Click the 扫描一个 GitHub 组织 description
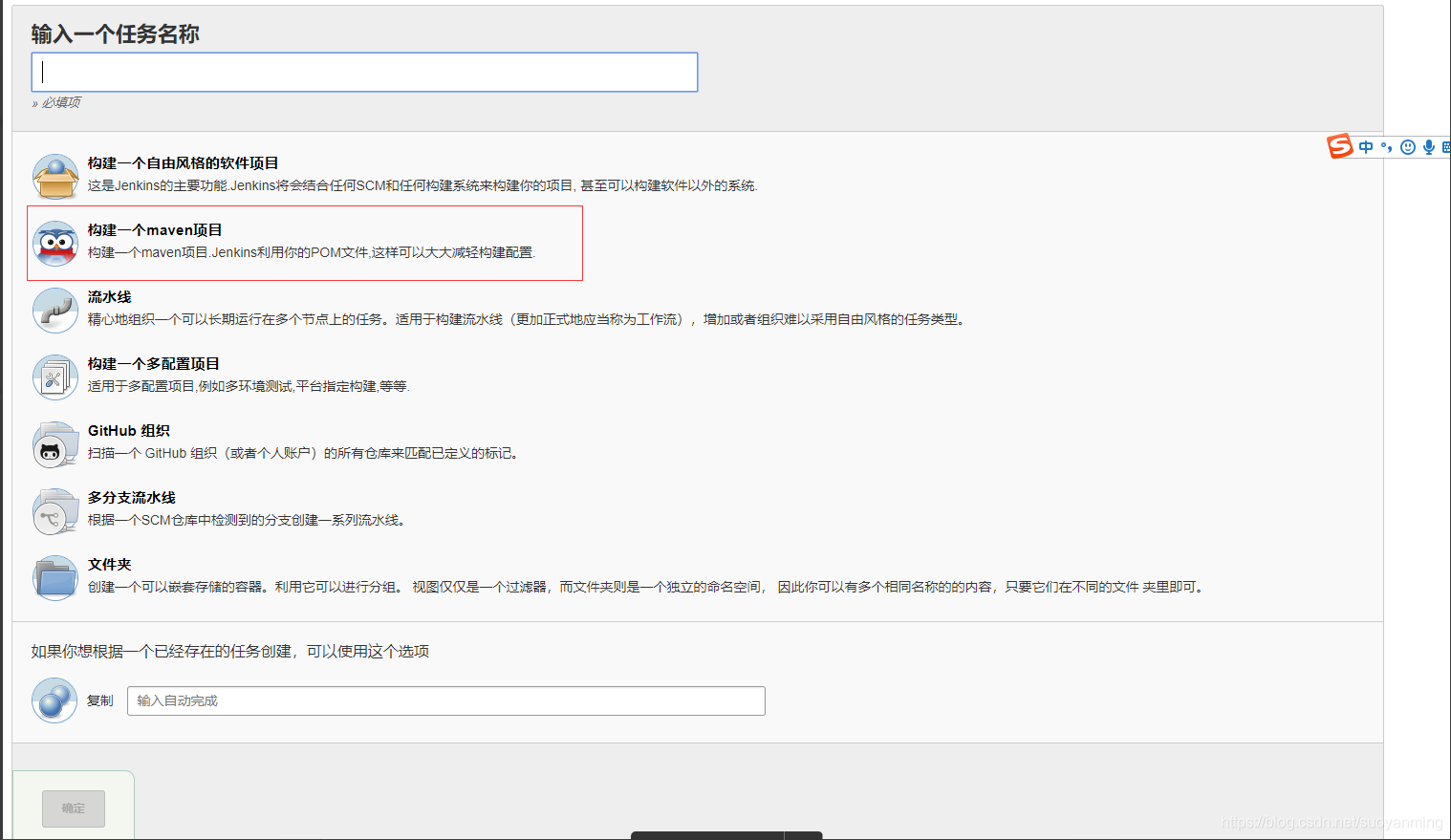This screenshot has height=840, width=1451. click(304, 453)
